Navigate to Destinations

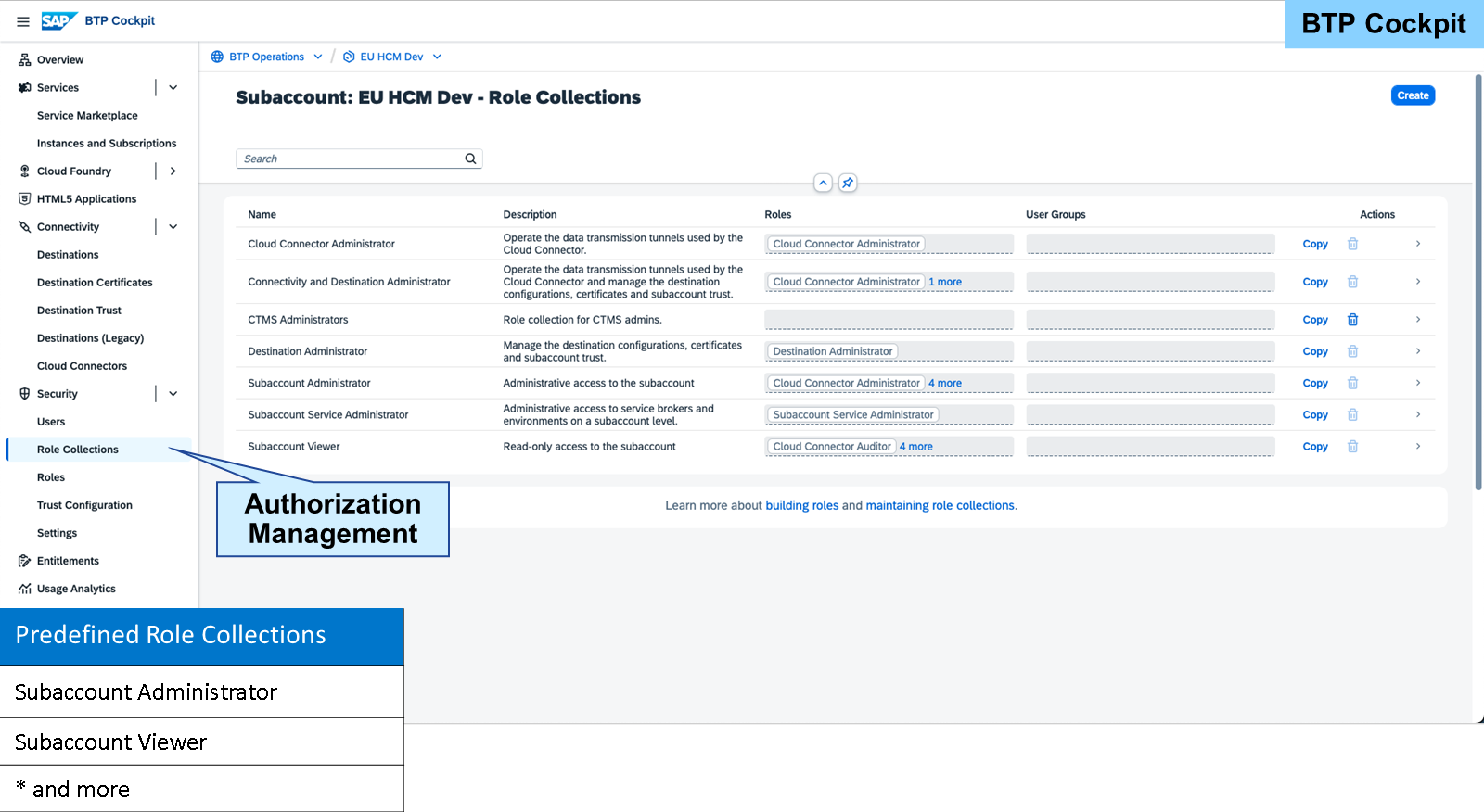tap(68, 255)
